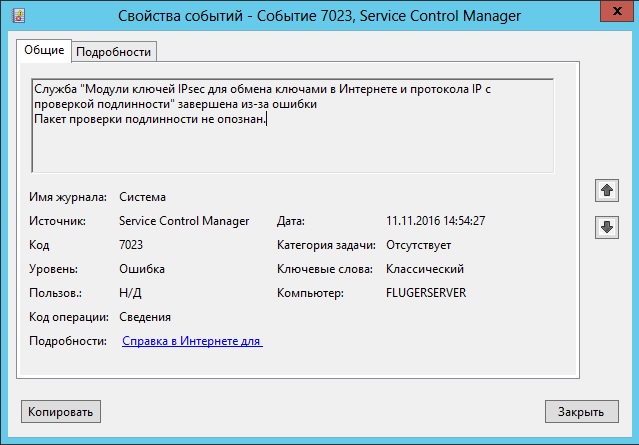Open the Подробности tab
This screenshot has width=639, height=445.
114,51
